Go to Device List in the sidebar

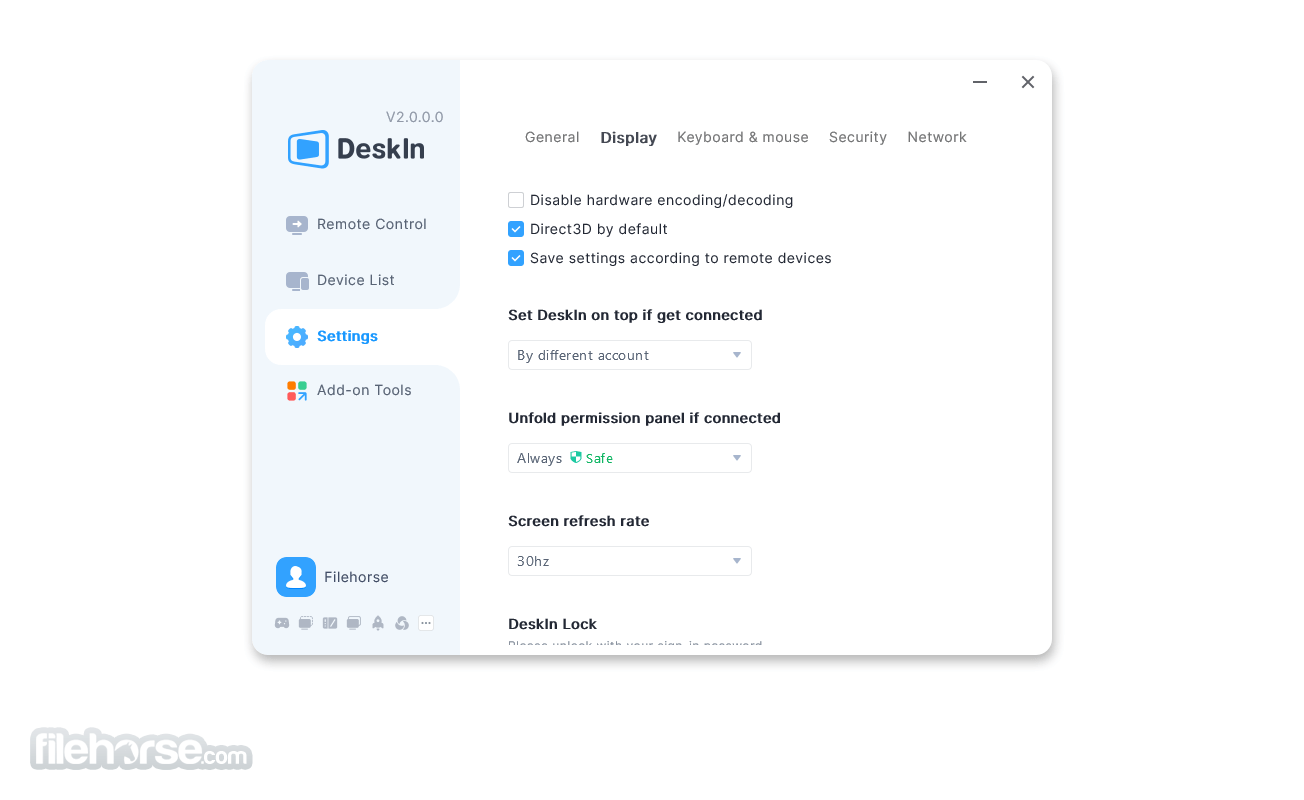(x=340, y=280)
